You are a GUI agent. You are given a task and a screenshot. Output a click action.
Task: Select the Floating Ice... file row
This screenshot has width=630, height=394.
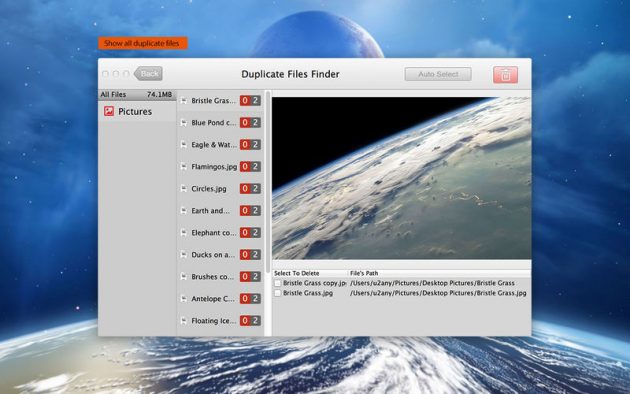point(220,321)
